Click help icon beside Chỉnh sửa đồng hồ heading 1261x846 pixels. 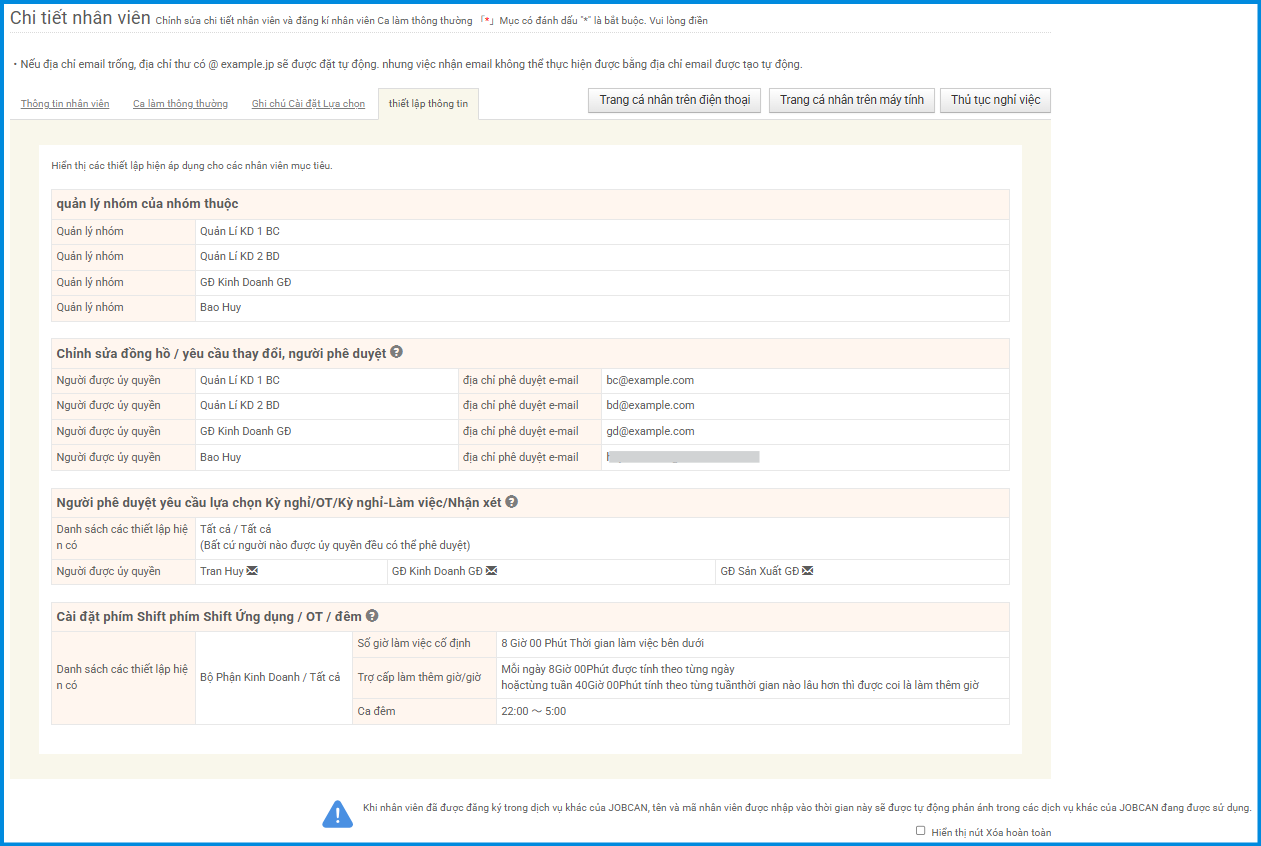[397, 353]
